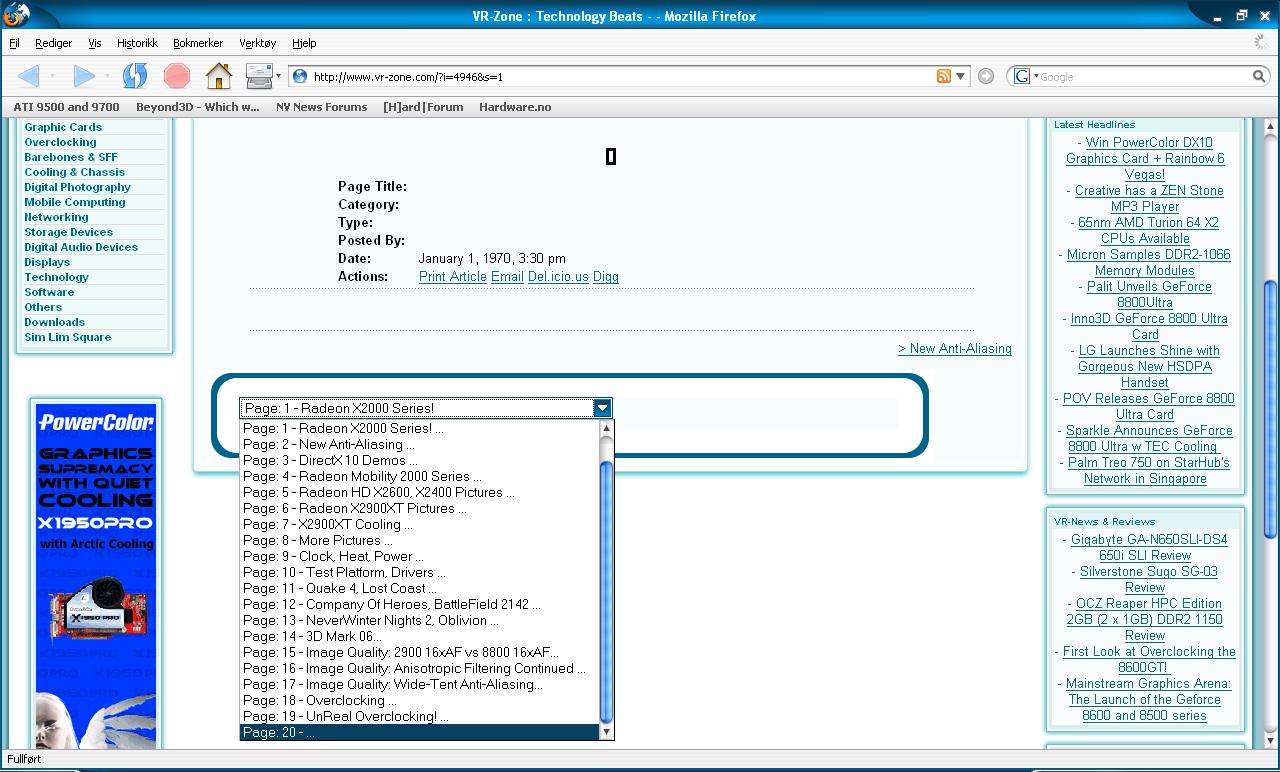The height and width of the screenshot is (772, 1280).
Task: Open the Google search engine selector
Action: click(1026, 76)
